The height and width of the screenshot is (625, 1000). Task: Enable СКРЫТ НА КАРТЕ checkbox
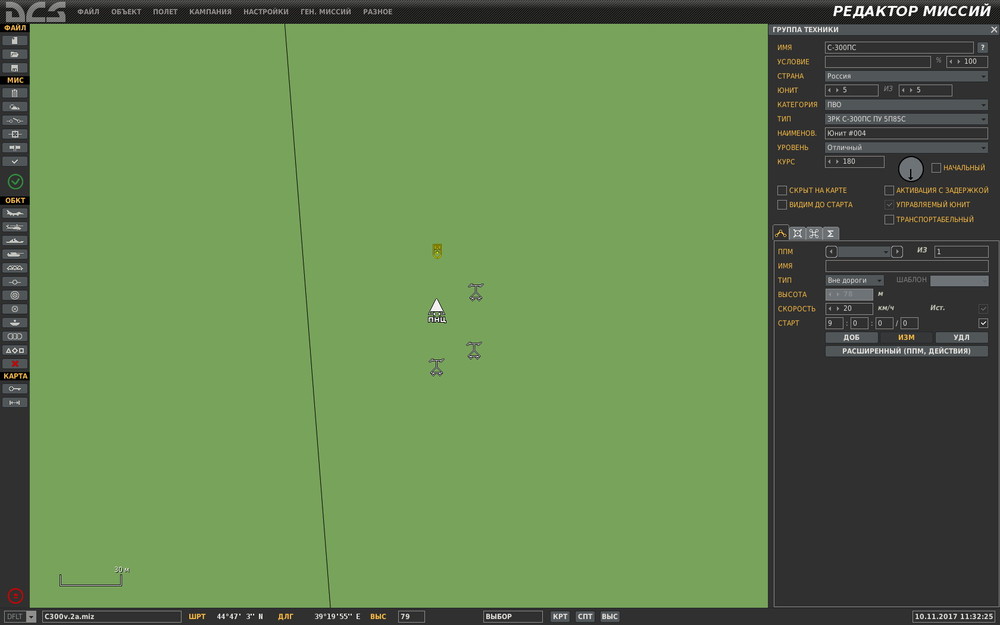coord(782,190)
